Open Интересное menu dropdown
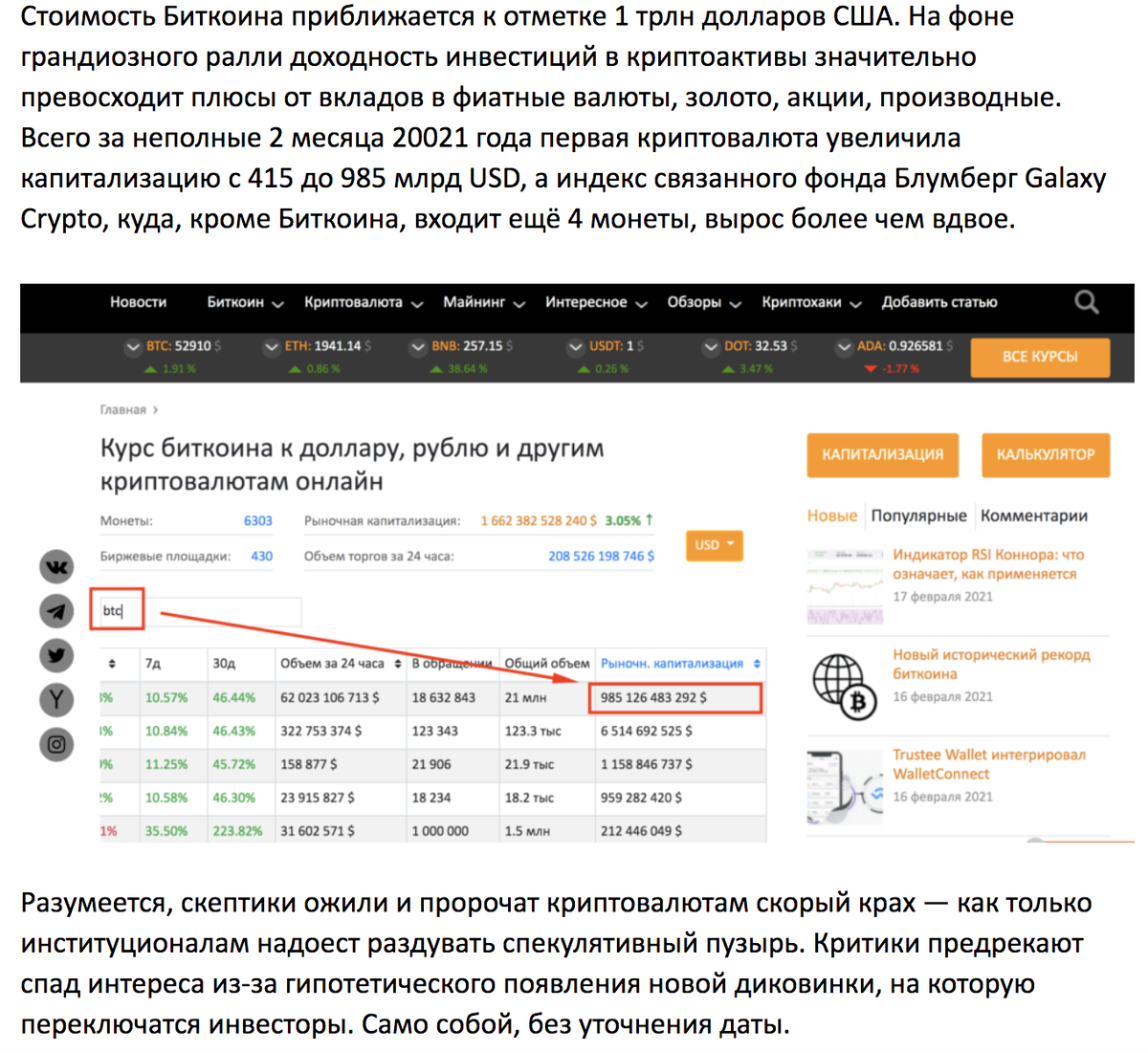Viewport: 1148px width, 1052px height. click(x=596, y=302)
